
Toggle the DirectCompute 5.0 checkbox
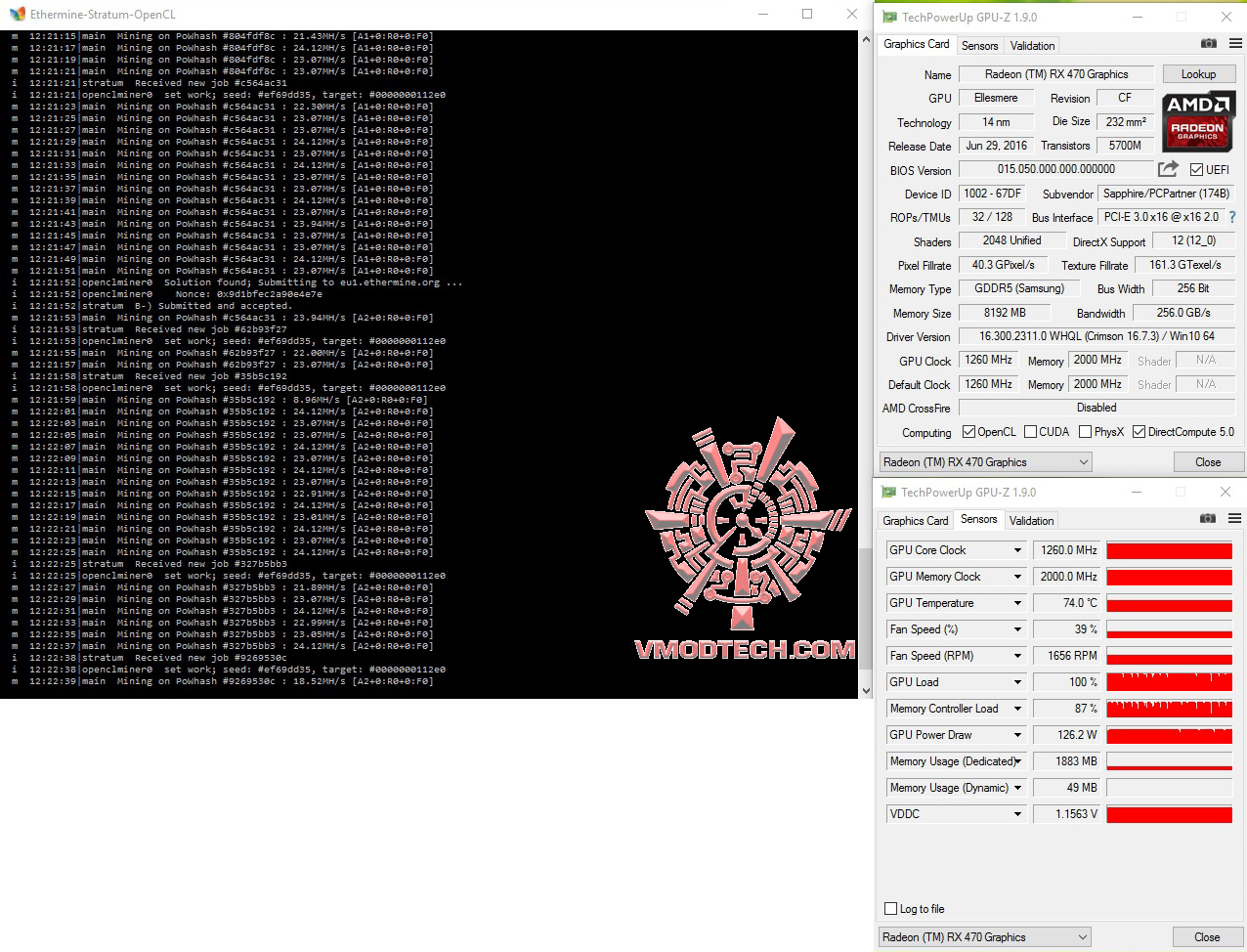(1139, 432)
